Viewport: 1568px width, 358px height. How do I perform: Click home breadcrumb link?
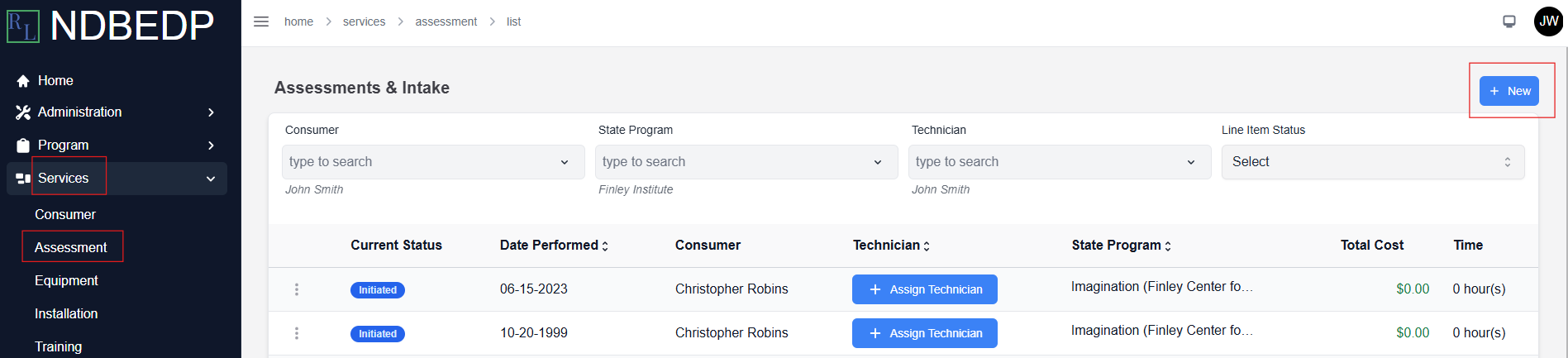(298, 21)
